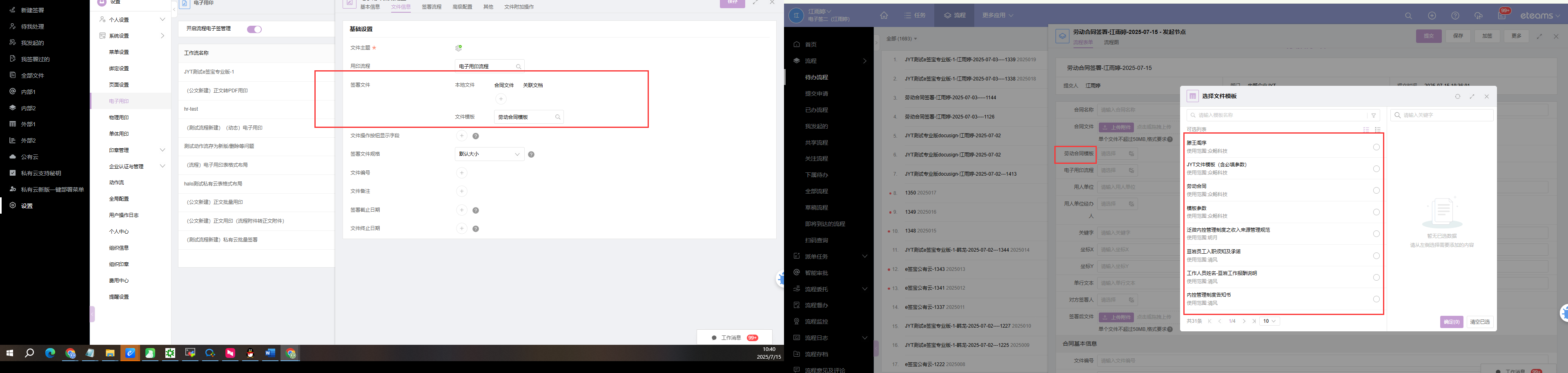Viewport: 1568px width, 373px height.
Task: Switch to the 高级配置 tab
Action: (462, 7)
